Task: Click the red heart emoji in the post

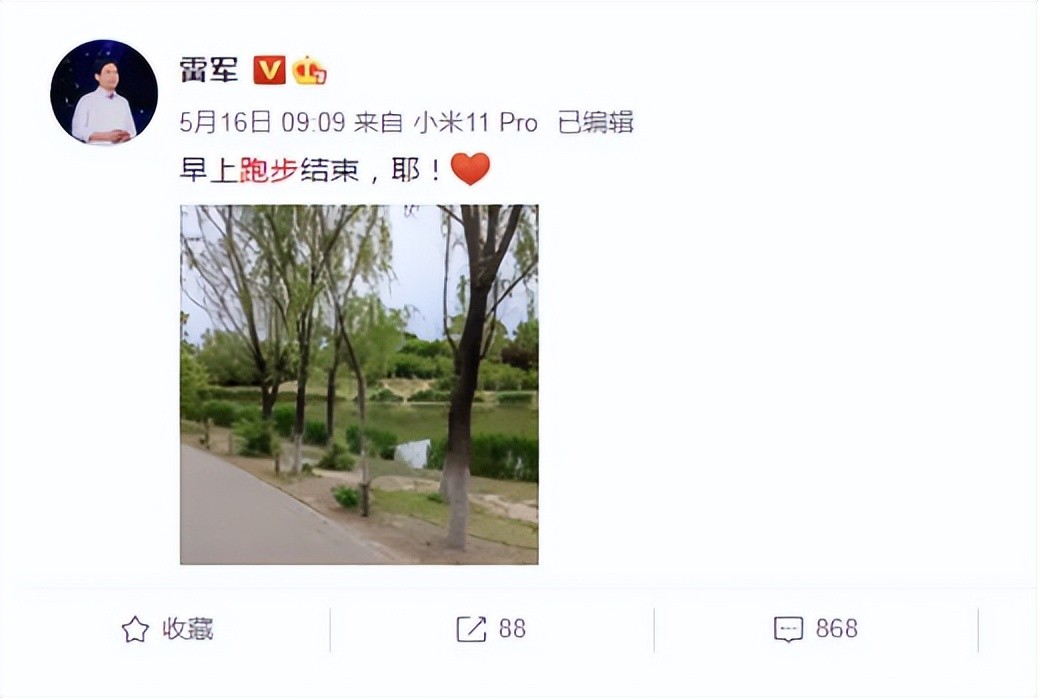Action: pyautogui.click(x=470, y=169)
